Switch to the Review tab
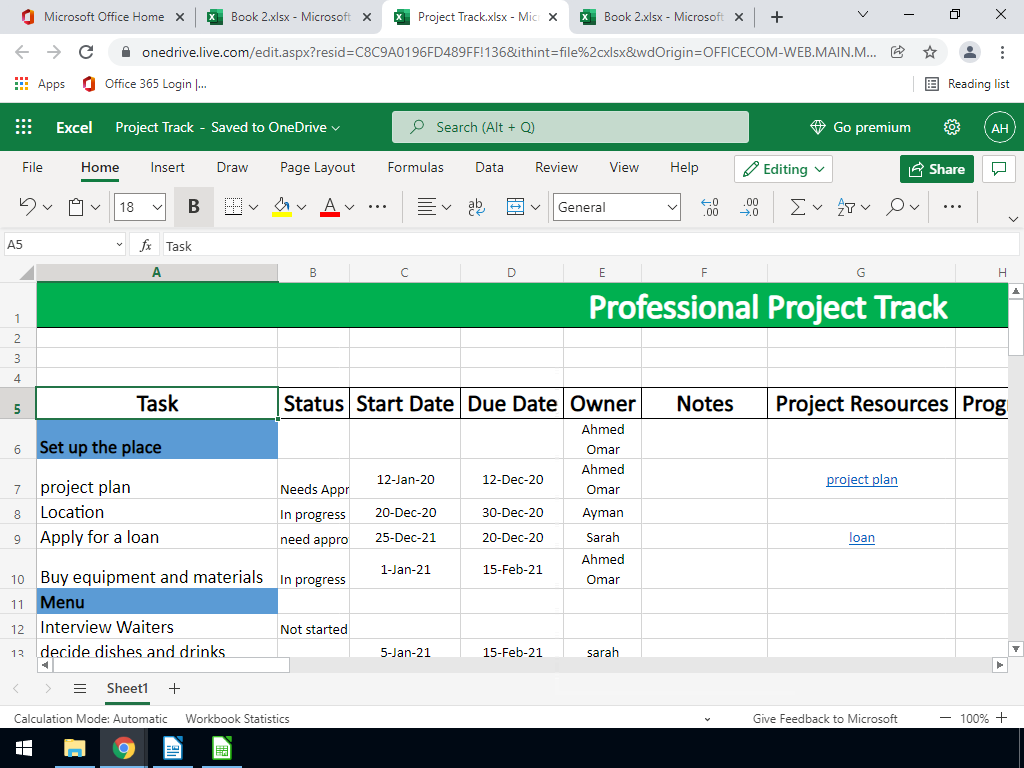The height and width of the screenshot is (768, 1024). click(x=556, y=168)
